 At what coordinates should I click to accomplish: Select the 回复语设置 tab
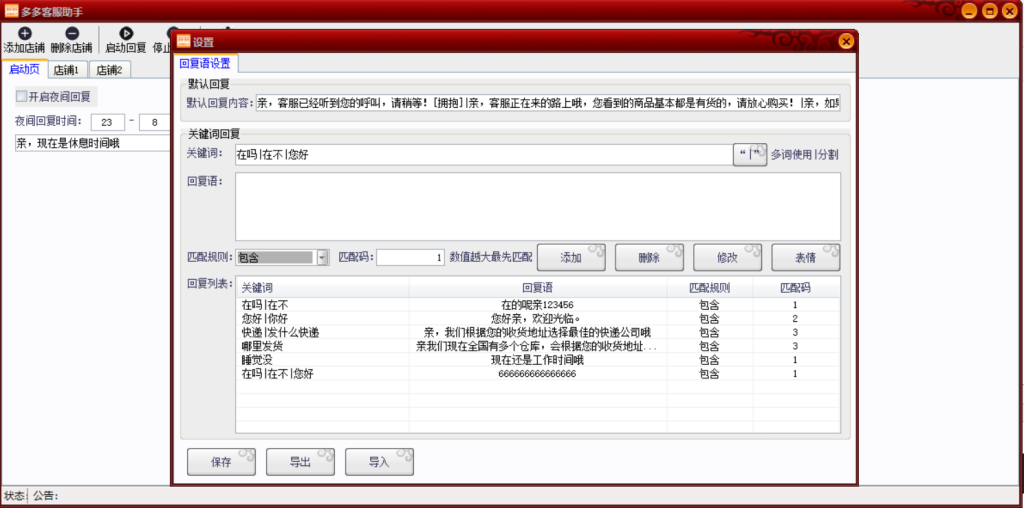[205, 63]
